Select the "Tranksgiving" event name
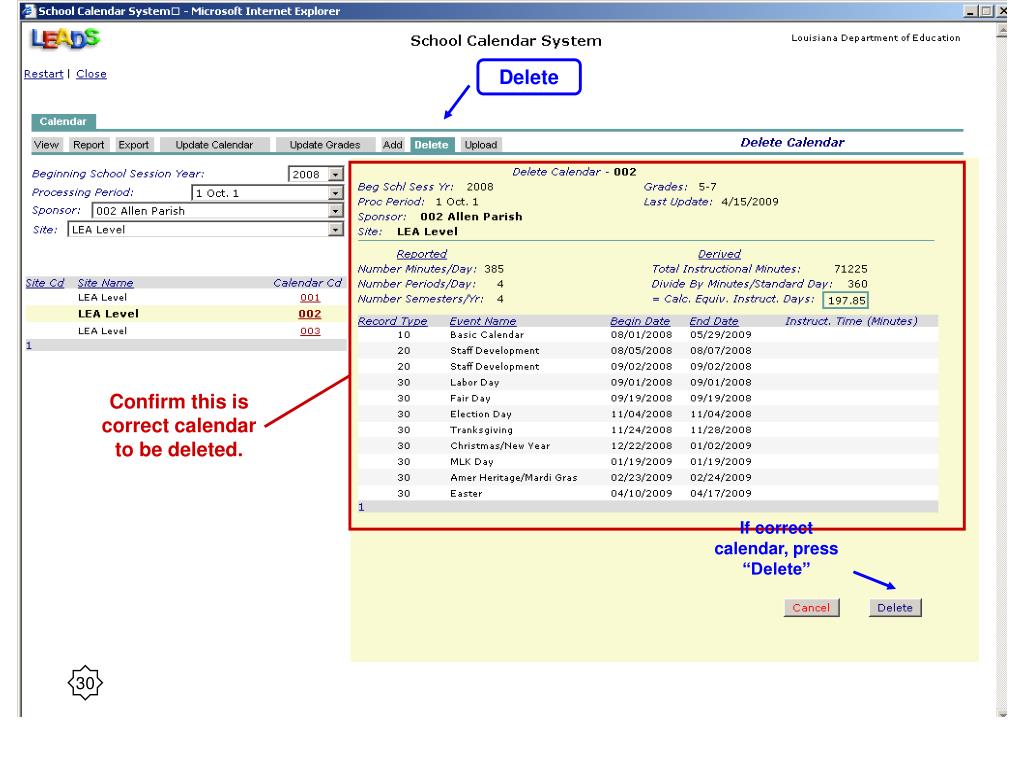The width and height of the screenshot is (1024, 768). tap(481, 430)
